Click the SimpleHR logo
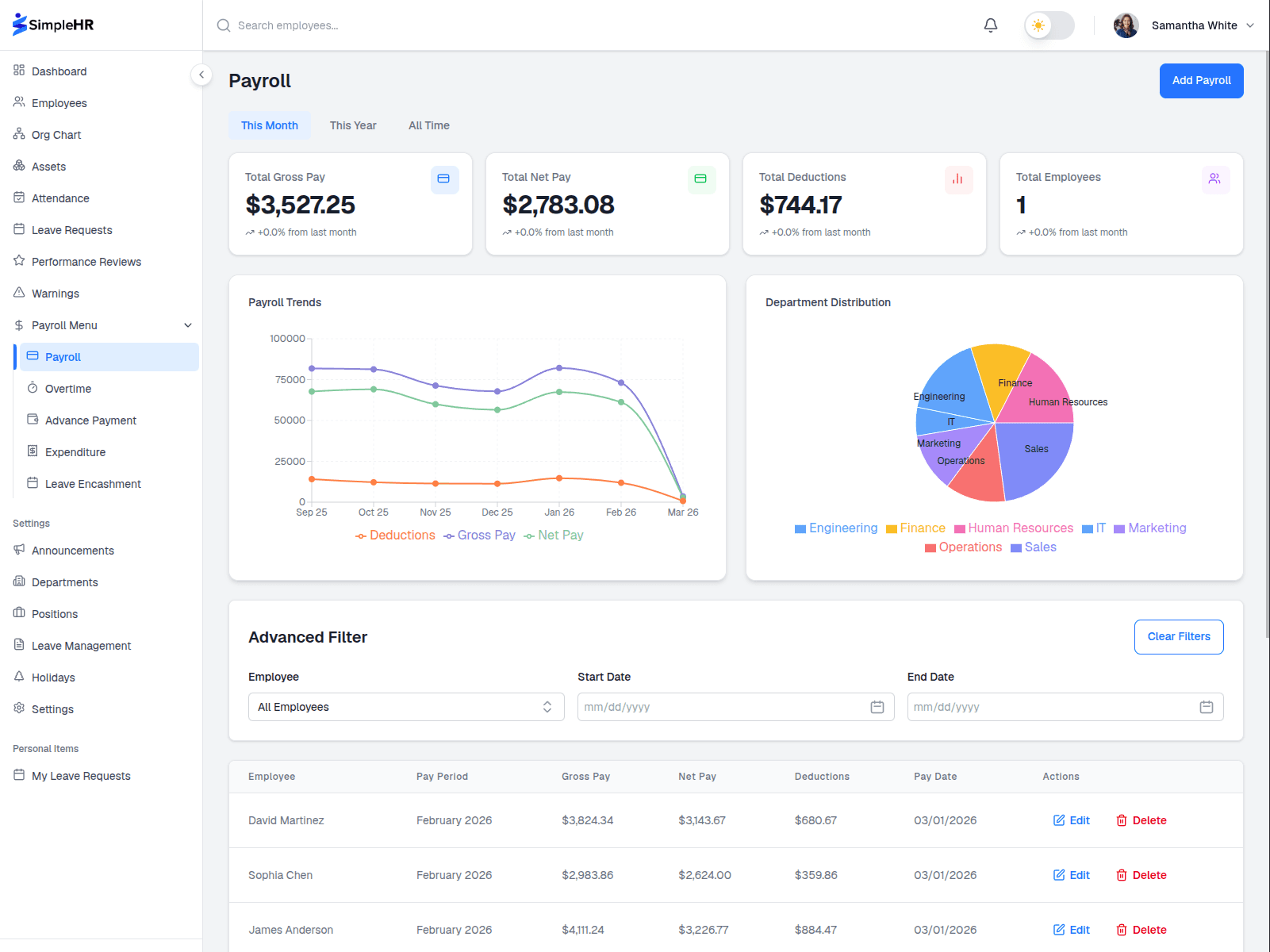Image resolution: width=1270 pixels, height=952 pixels. [52, 24]
